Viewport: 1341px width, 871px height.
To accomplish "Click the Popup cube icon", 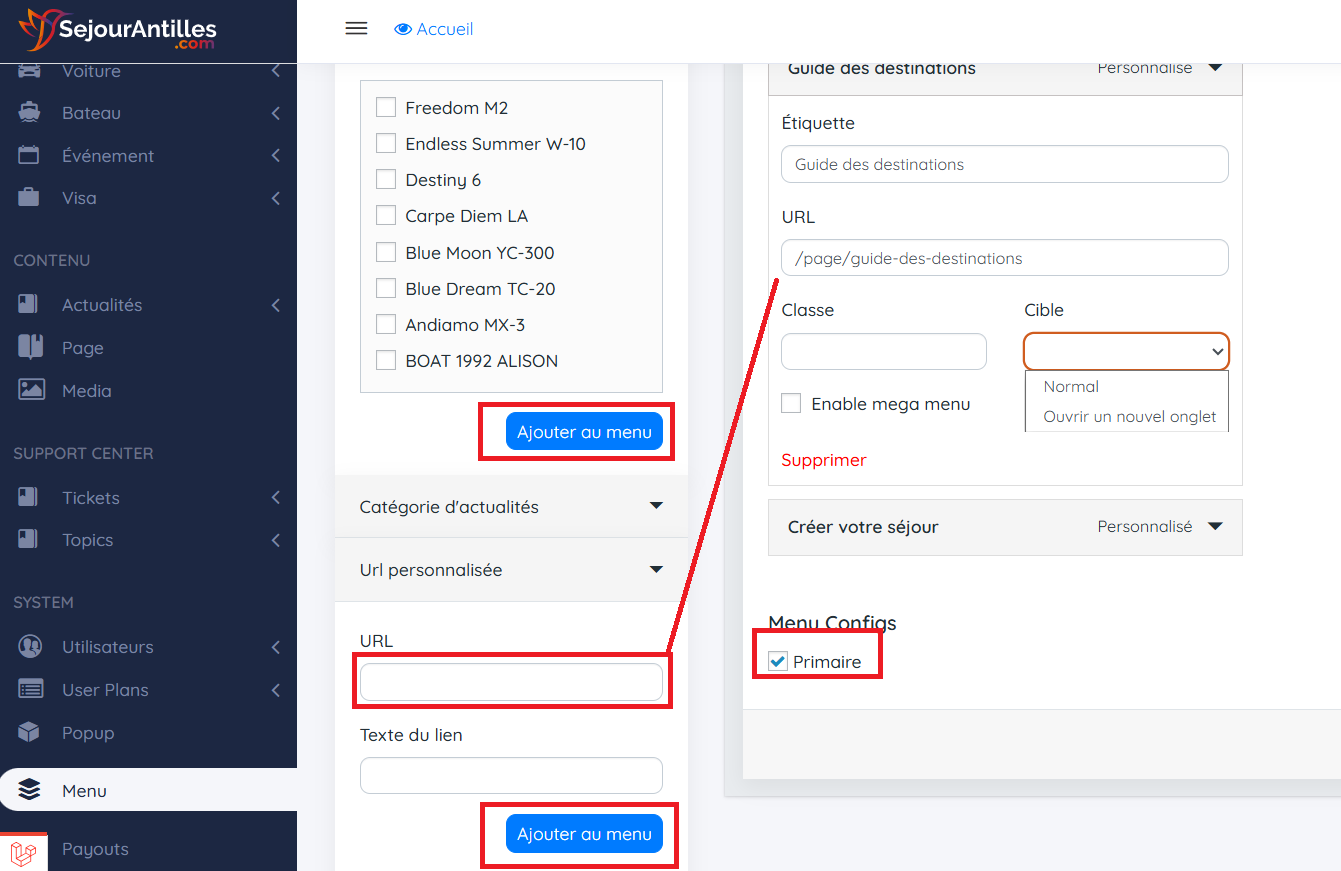I will 29,733.
